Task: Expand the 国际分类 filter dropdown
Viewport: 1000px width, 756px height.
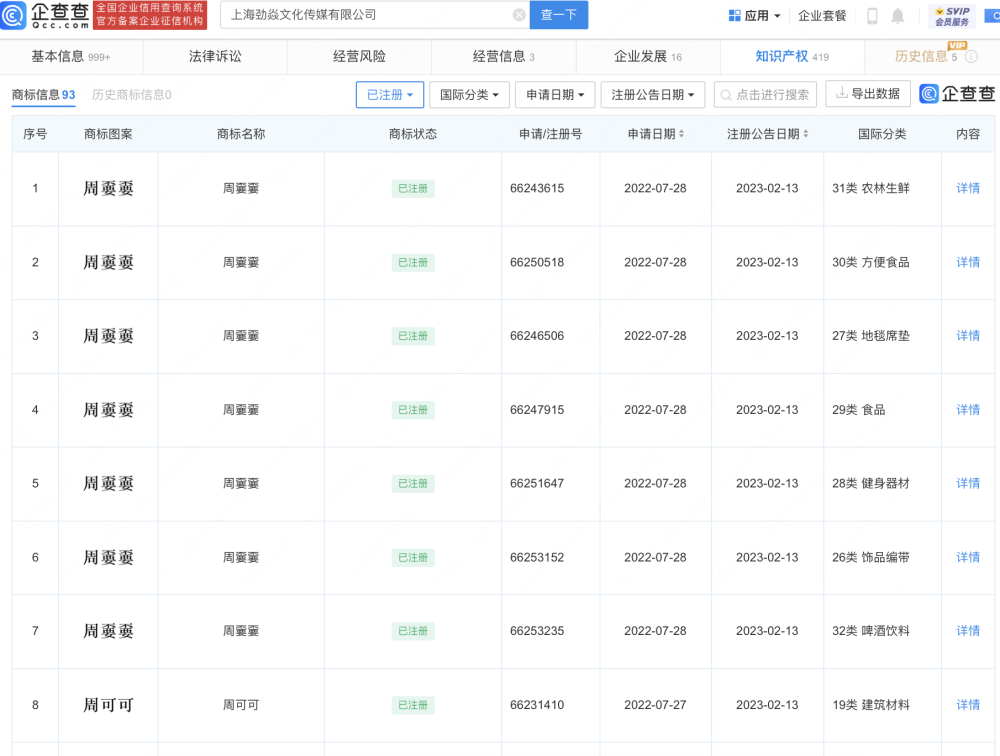Action: pos(469,95)
